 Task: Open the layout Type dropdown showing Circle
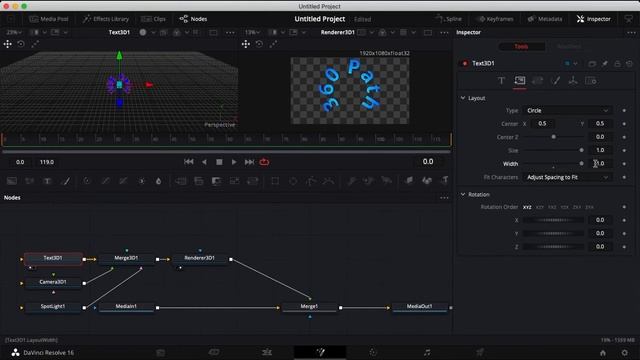[x=567, y=111]
